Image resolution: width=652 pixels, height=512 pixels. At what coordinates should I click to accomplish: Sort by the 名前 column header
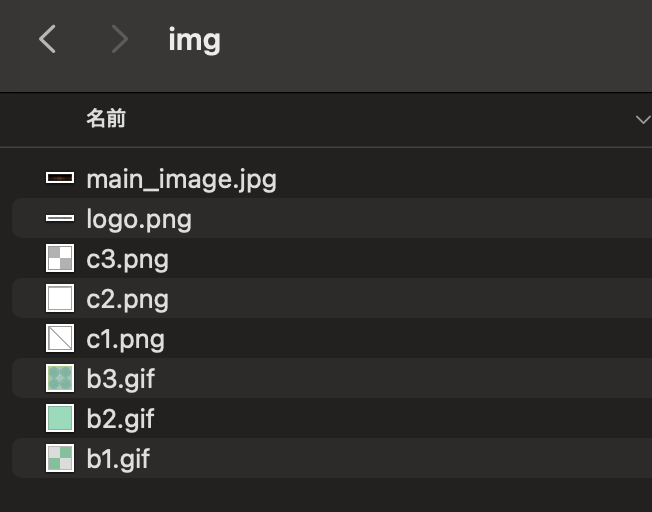point(106,119)
